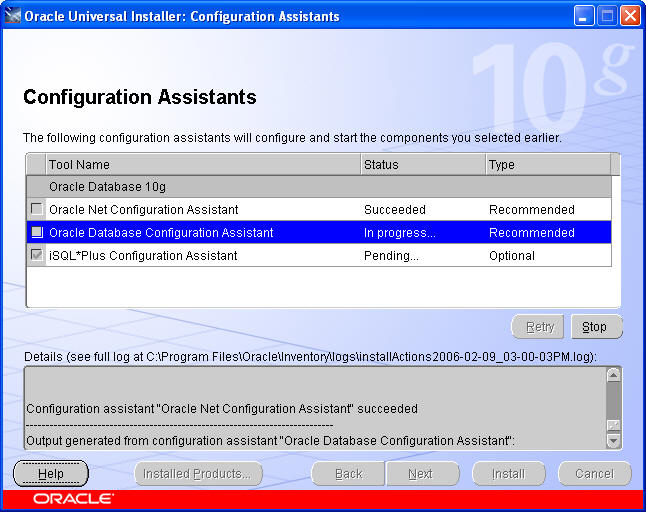The height and width of the screenshot is (512, 646).
Task: Minimize the Oracle Universal Installer window
Action: click(583, 16)
